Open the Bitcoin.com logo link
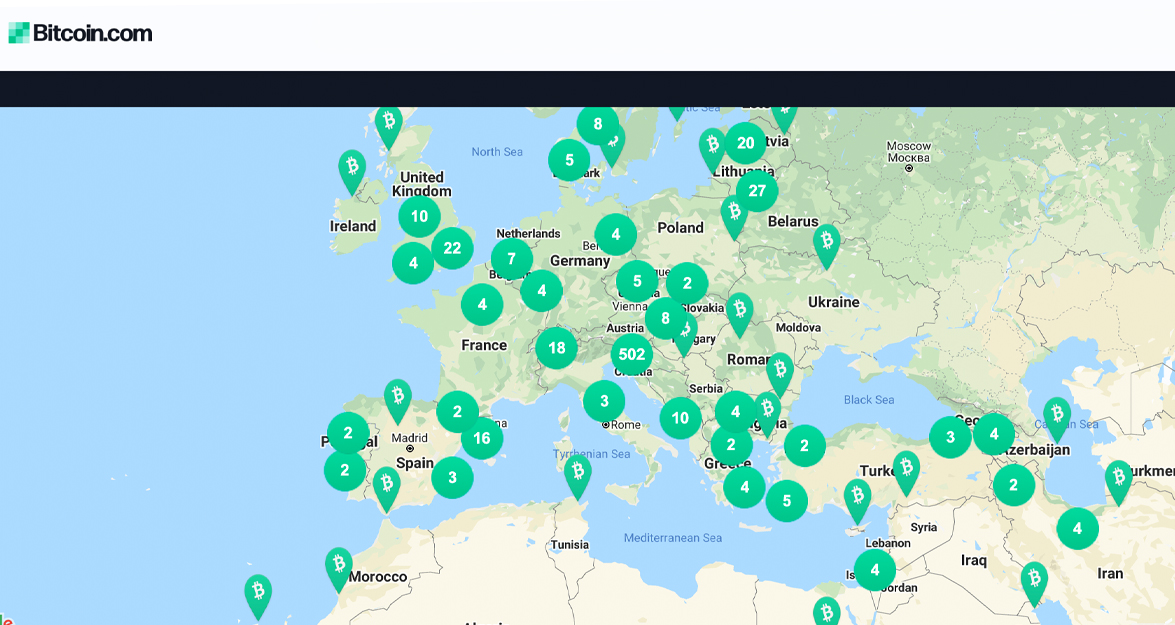The image size is (1175, 625). tap(80, 33)
